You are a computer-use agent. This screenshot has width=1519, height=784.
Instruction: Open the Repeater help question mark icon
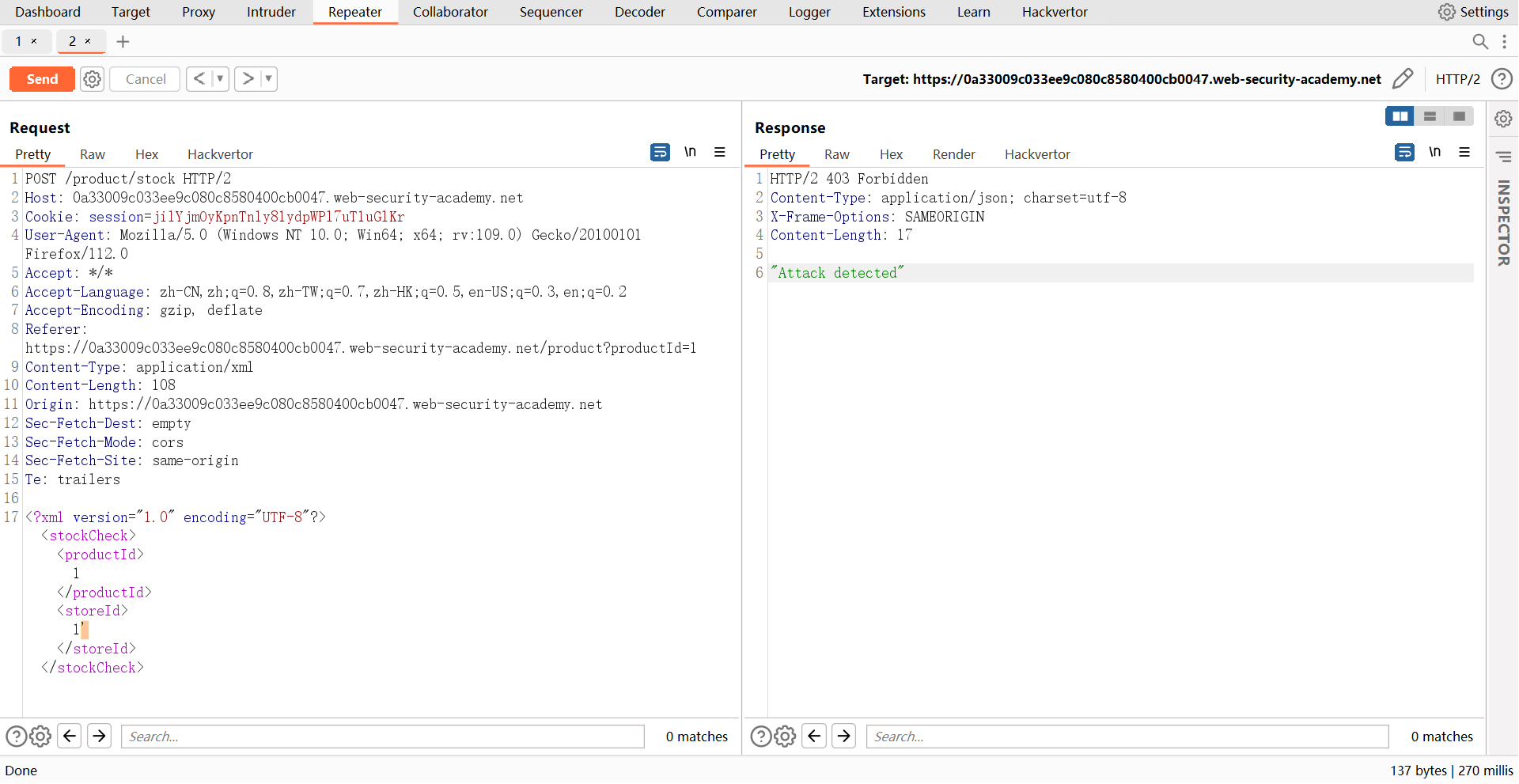pos(1502,79)
